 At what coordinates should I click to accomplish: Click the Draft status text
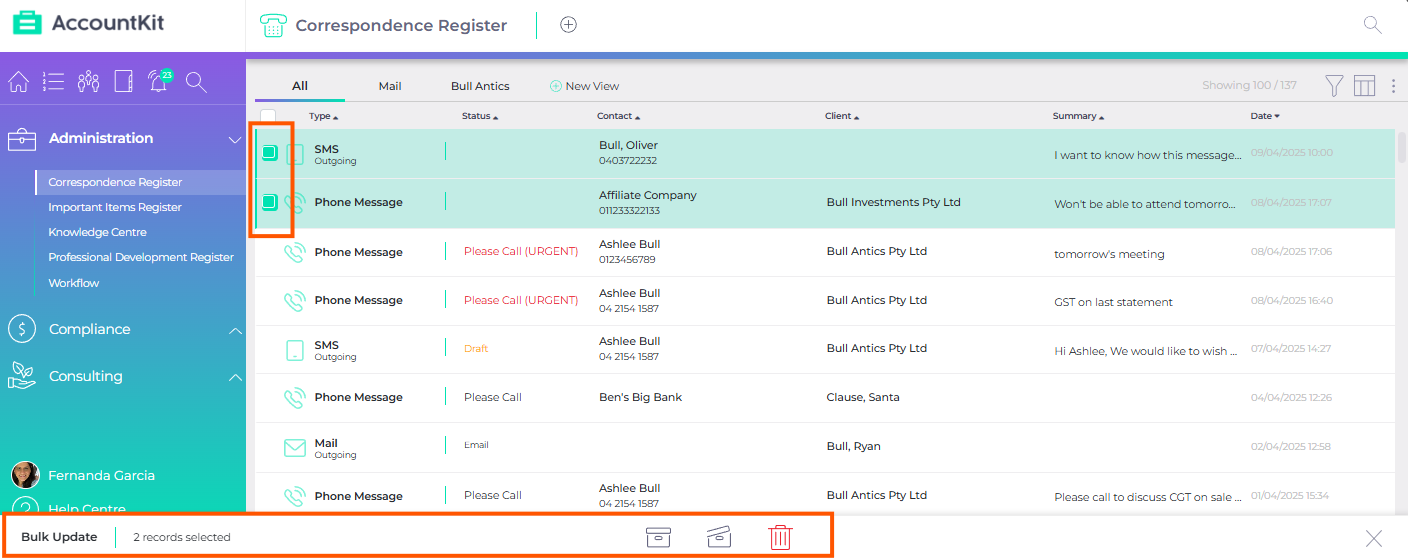point(476,349)
